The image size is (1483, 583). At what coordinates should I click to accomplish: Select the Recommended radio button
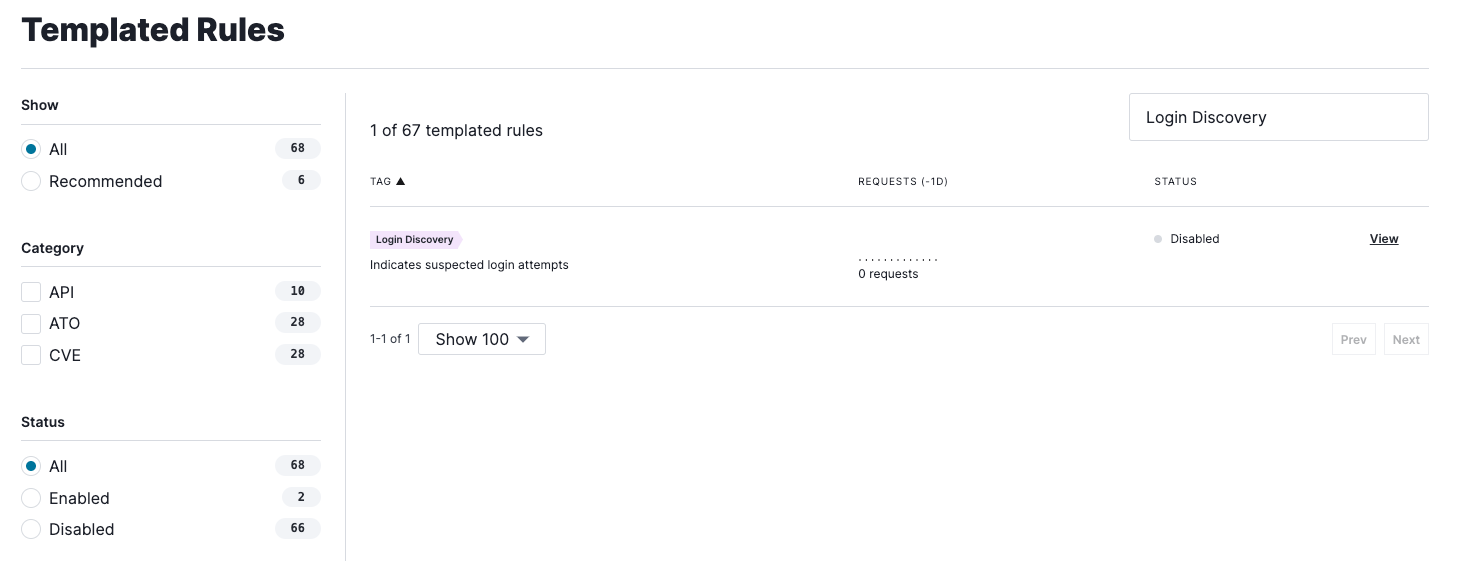31,181
